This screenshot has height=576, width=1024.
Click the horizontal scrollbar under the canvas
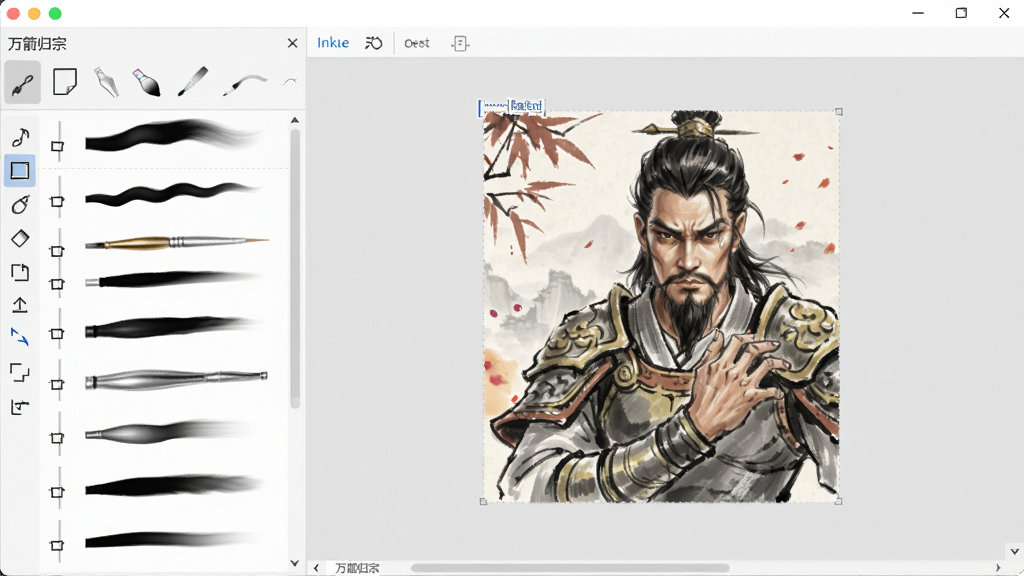point(569,568)
